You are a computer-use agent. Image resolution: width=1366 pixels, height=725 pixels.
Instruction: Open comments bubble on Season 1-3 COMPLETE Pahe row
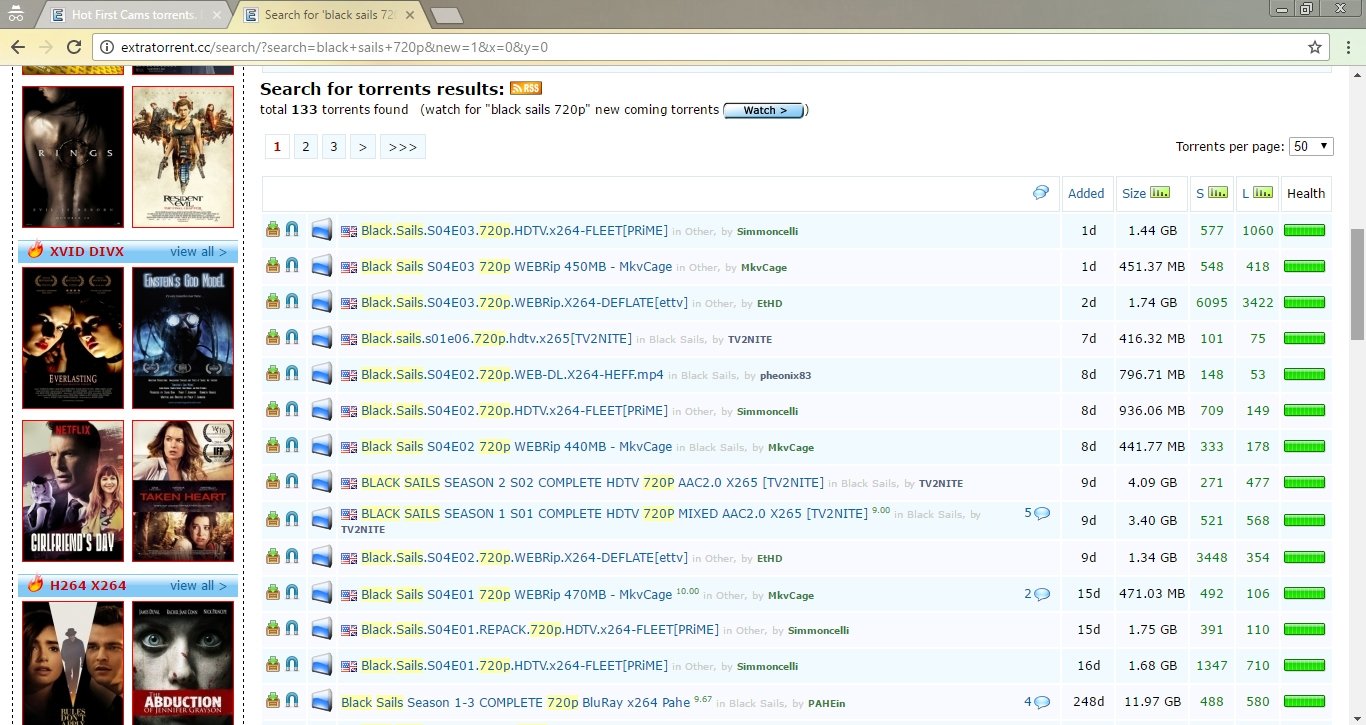coord(1042,702)
